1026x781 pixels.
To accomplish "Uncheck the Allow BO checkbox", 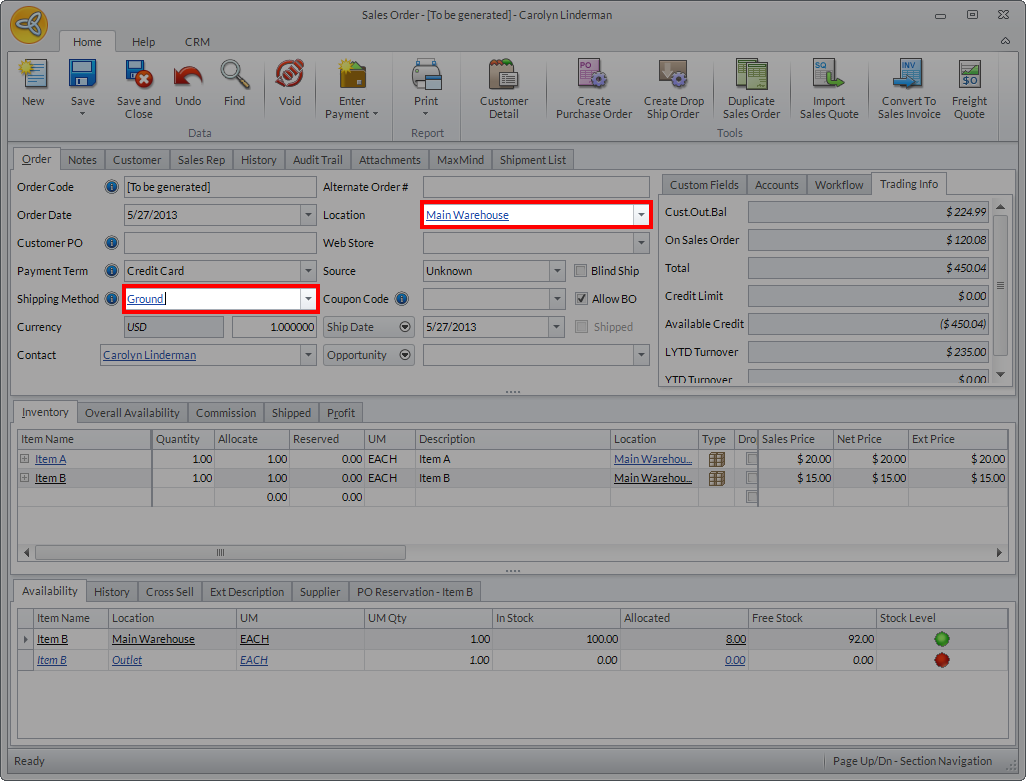I will click(582, 299).
